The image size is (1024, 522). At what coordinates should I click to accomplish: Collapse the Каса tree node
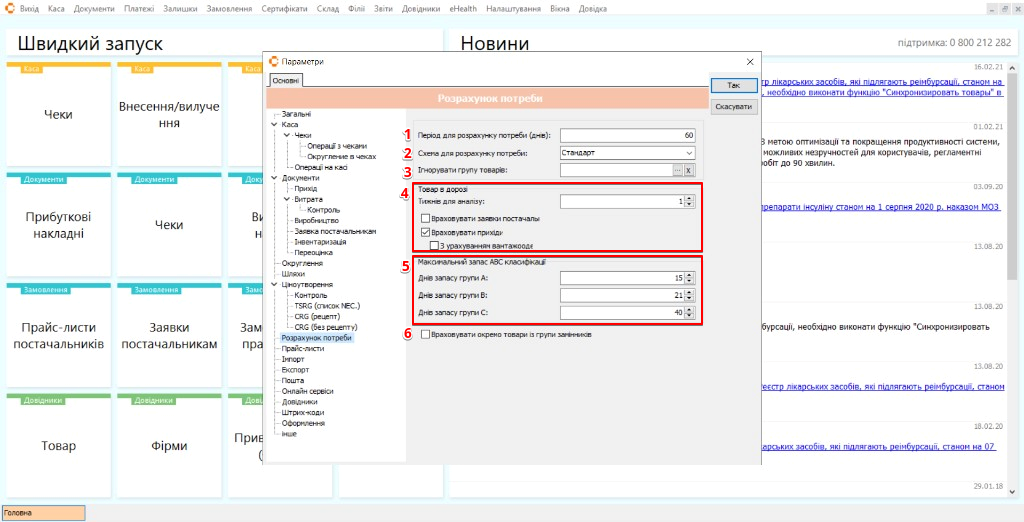274,124
